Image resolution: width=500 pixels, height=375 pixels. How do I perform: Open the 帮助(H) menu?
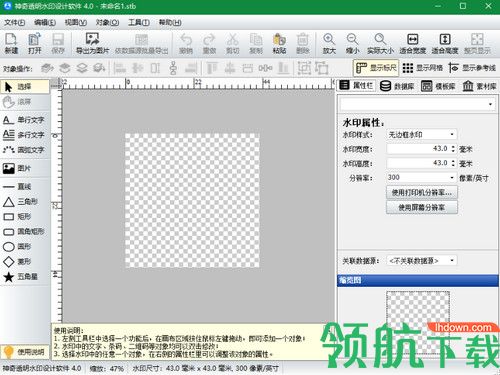170,23
